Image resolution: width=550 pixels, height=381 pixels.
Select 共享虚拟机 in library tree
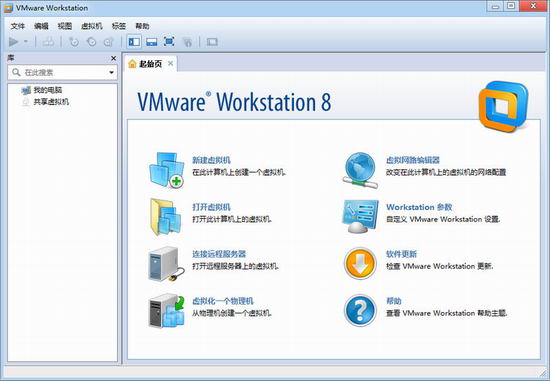coord(51,102)
